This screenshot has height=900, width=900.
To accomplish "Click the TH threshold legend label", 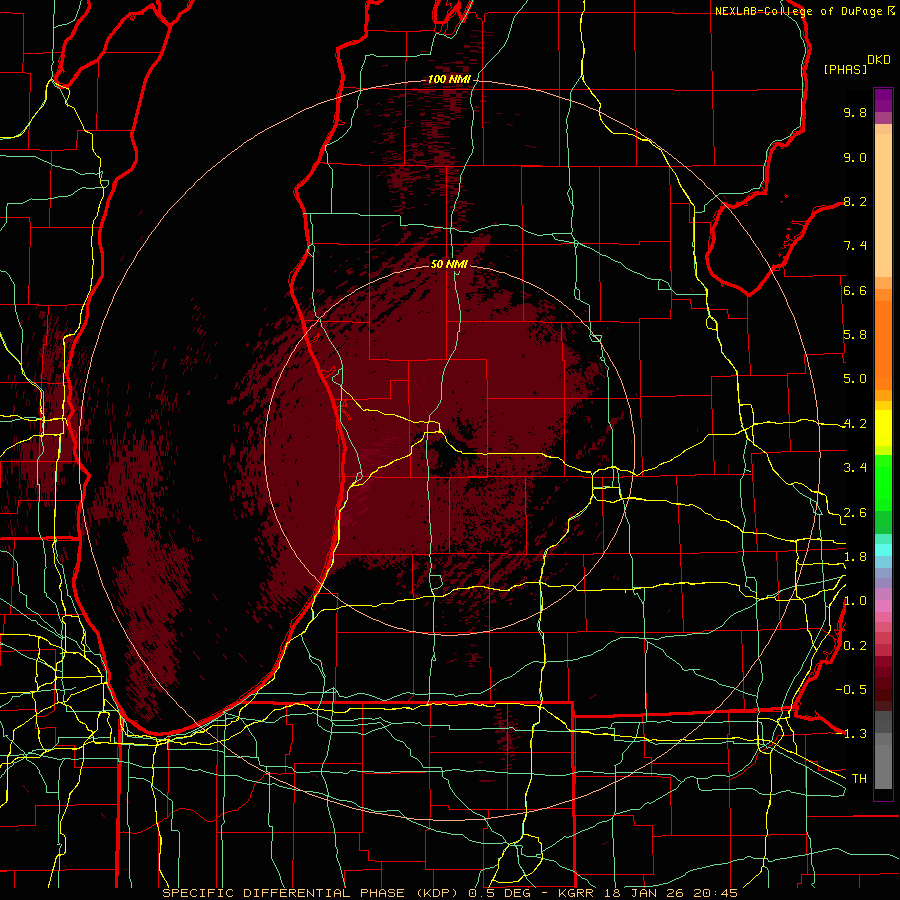I will click(859, 778).
